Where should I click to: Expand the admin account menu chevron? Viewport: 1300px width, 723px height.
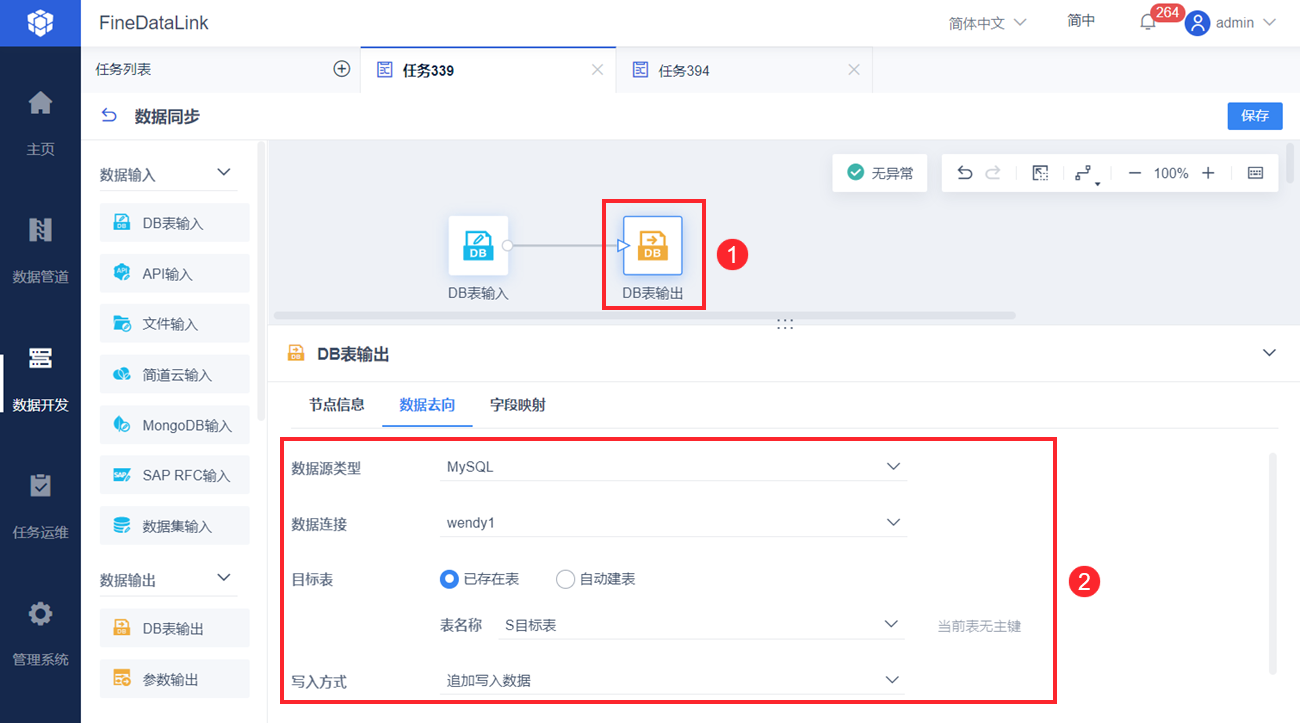1270,23
